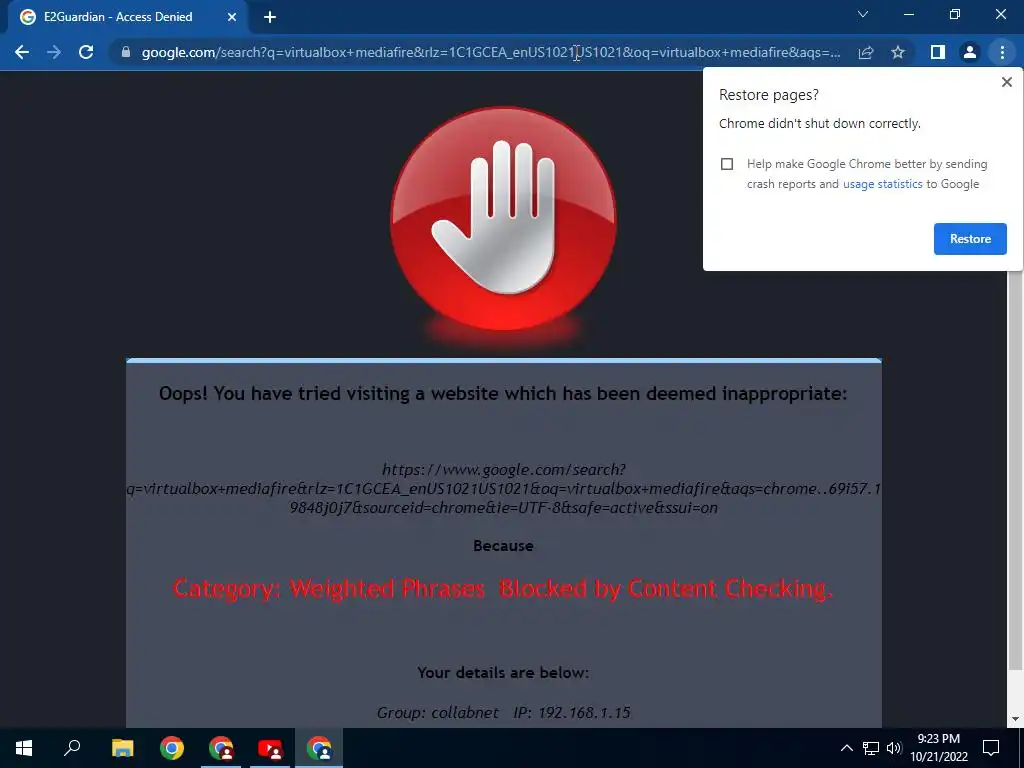This screenshot has width=1024, height=768.
Task: Click the scrollbar down arrow
Action: pyautogui.click(x=1015, y=719)
